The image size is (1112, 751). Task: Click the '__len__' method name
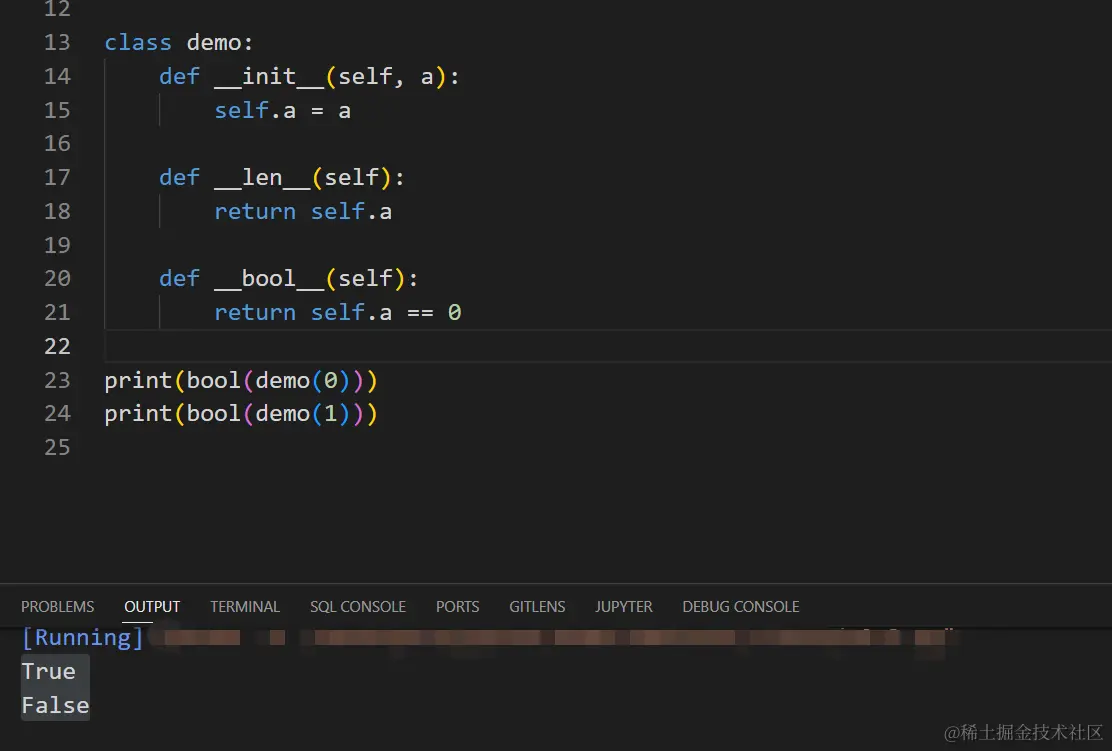262,177
